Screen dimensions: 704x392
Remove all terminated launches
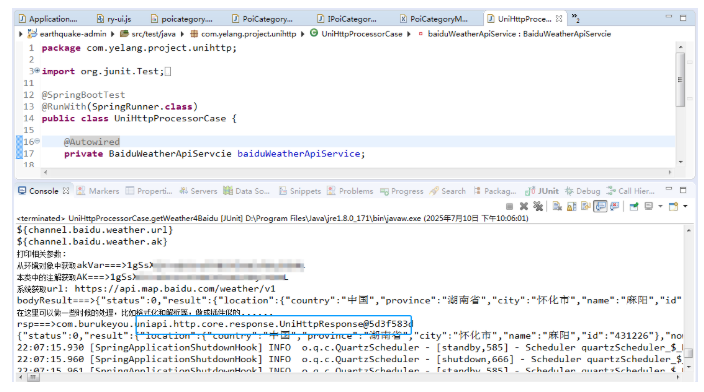point(538,207)
